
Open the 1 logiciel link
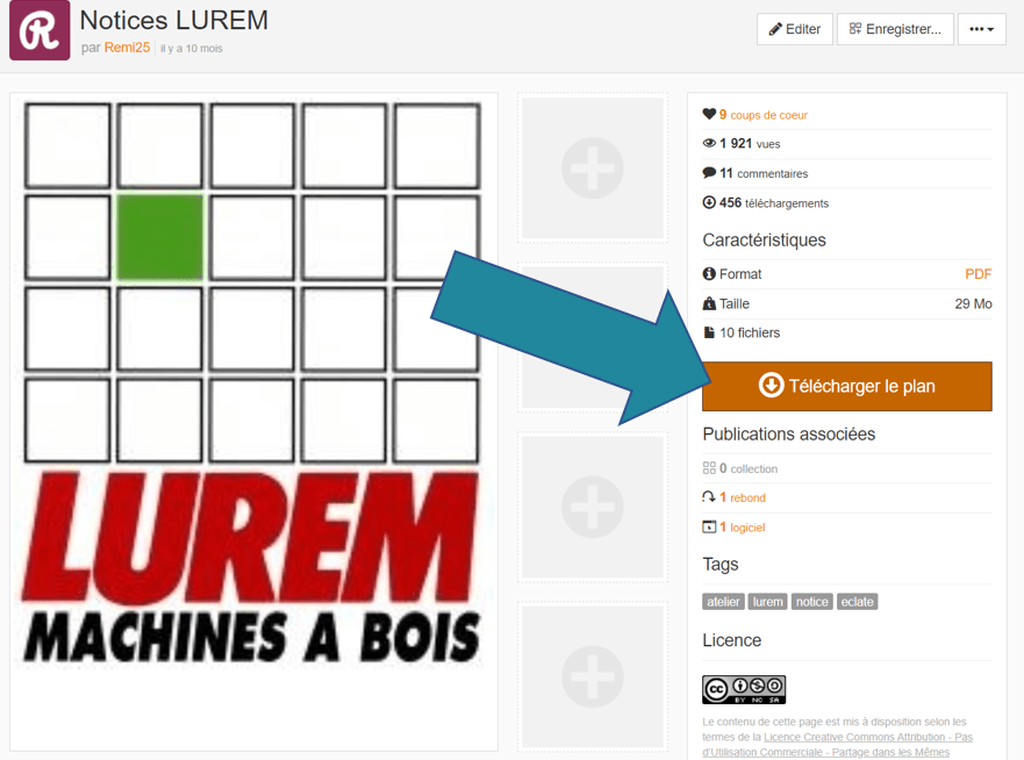click(x=743, y=527)
